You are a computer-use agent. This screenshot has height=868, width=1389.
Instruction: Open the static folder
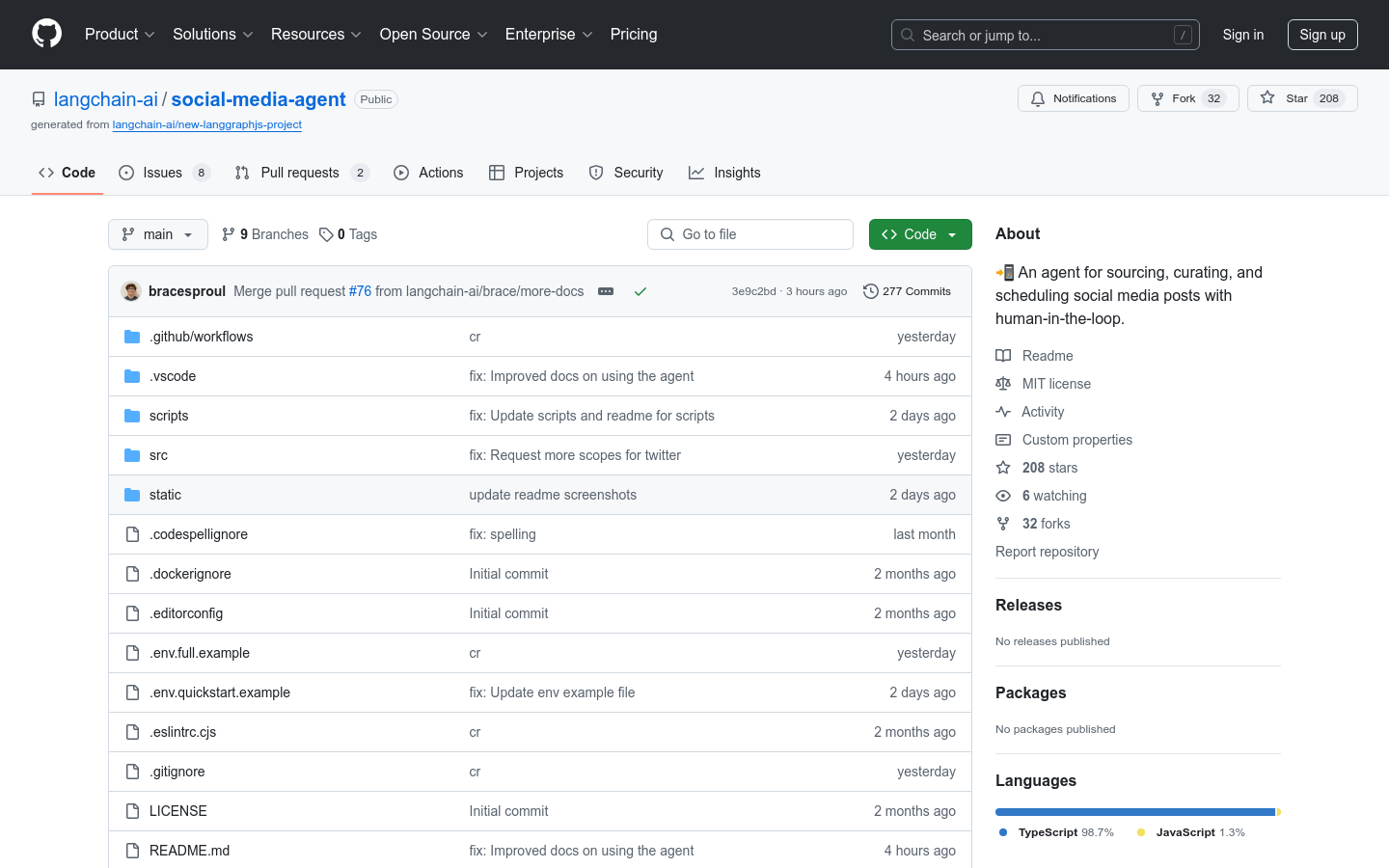[x=165, y=495]
